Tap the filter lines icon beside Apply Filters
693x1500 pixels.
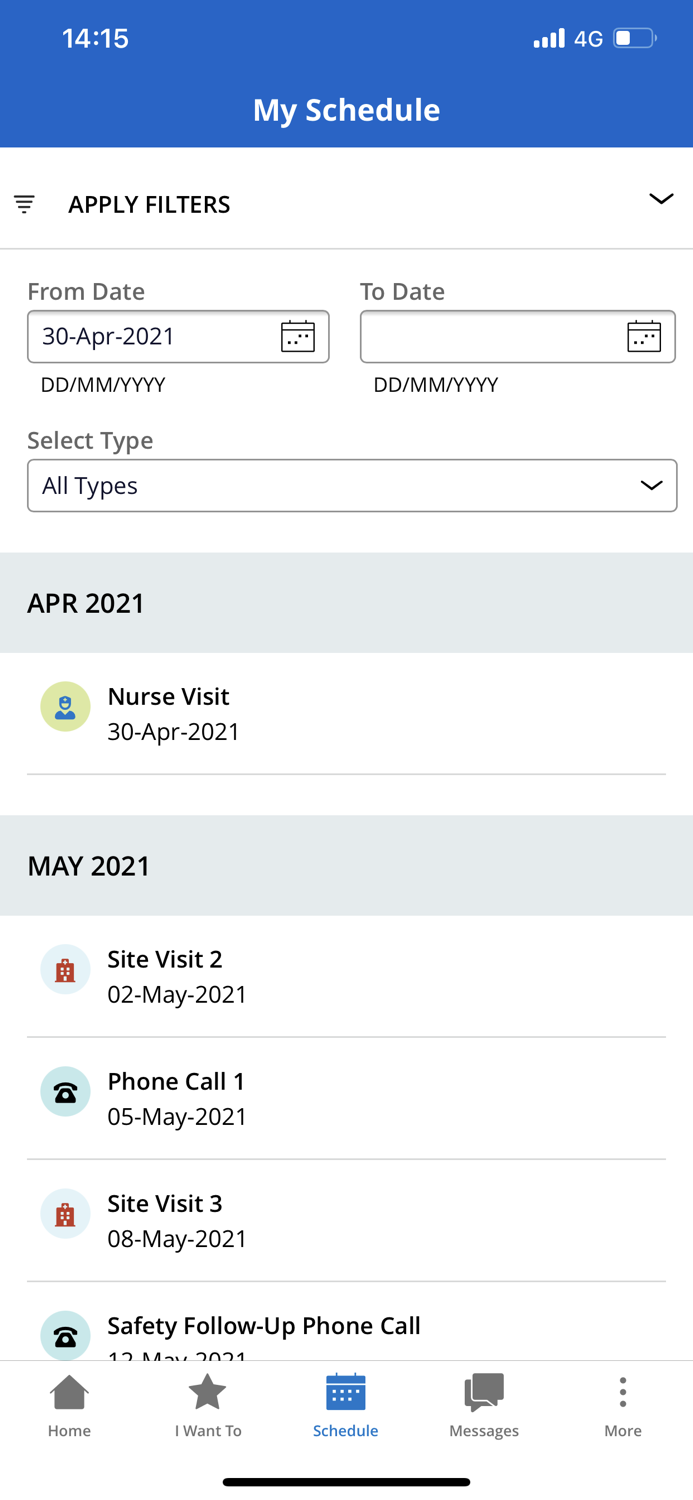25,204
